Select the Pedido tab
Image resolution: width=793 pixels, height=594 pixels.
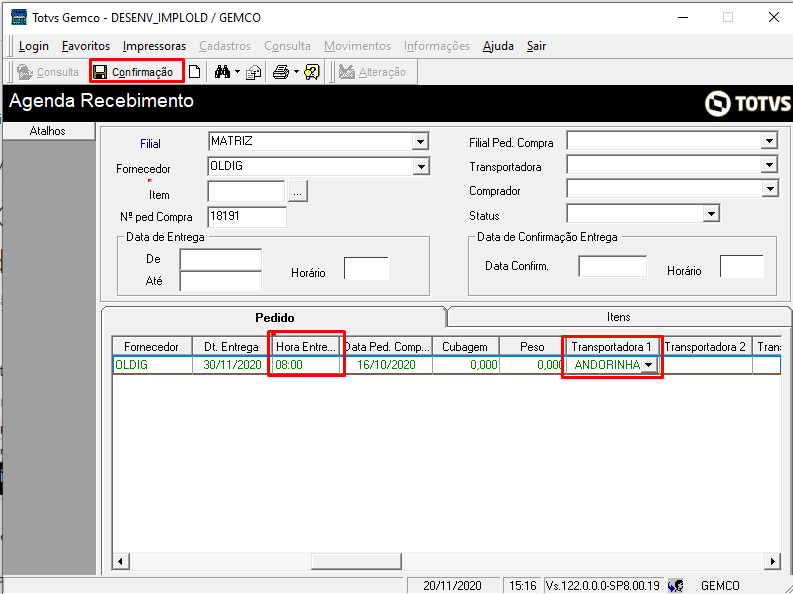pyautogui.click(x=274, y=317)
